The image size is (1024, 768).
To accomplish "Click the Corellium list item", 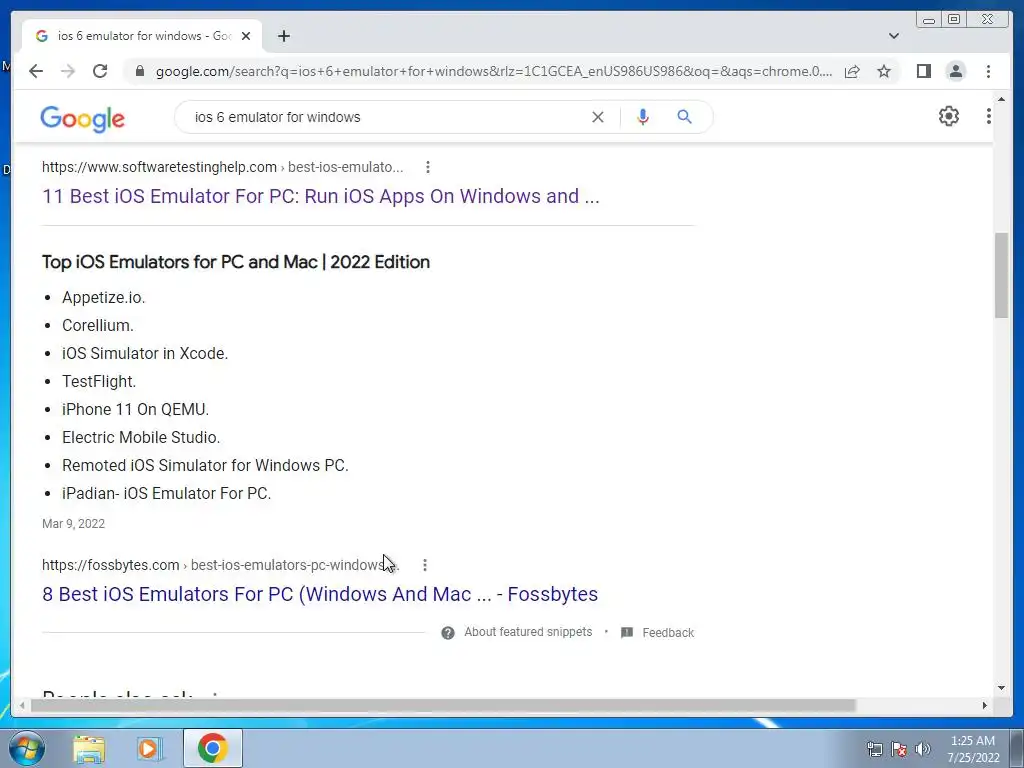I will tap(97, 325).
